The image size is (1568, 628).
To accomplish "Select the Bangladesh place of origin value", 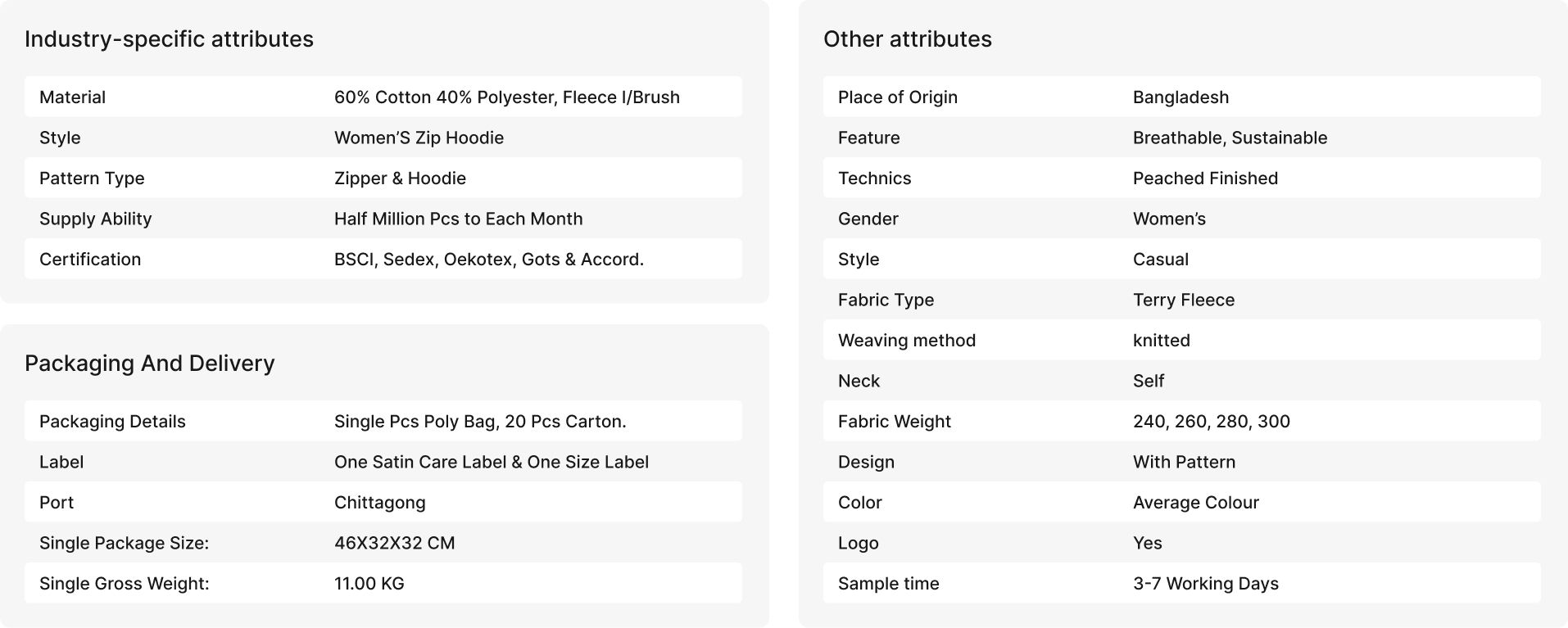I will (1181, 97).
